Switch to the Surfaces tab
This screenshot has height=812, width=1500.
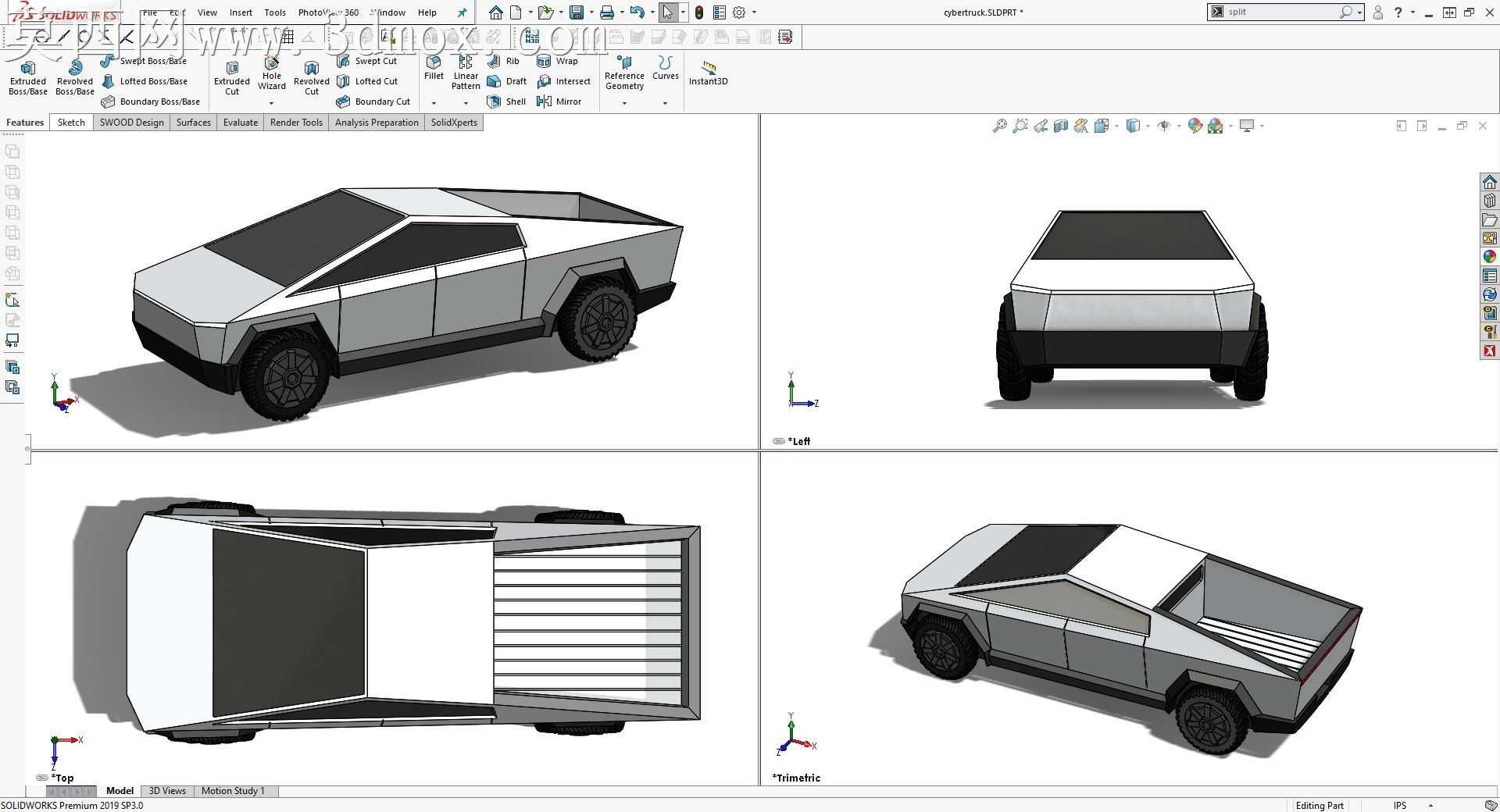193,123
